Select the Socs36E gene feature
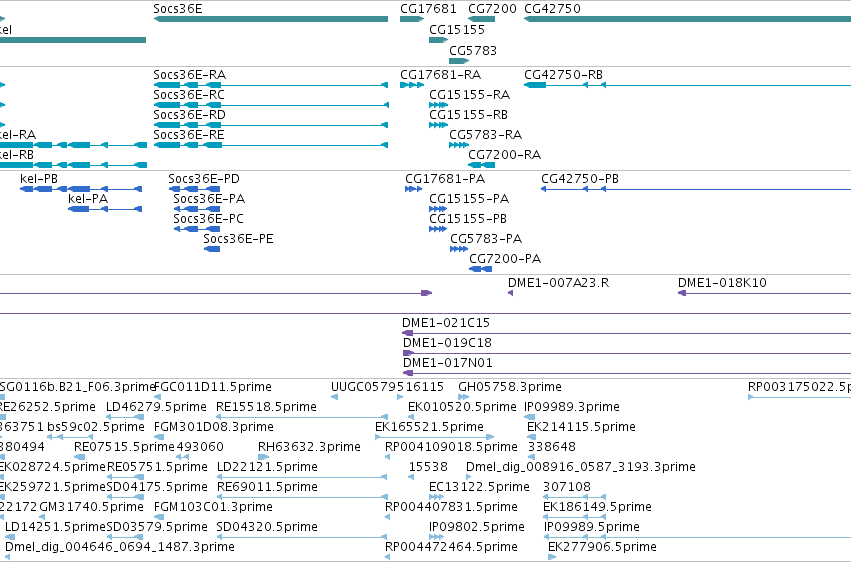 coord(271,19)
